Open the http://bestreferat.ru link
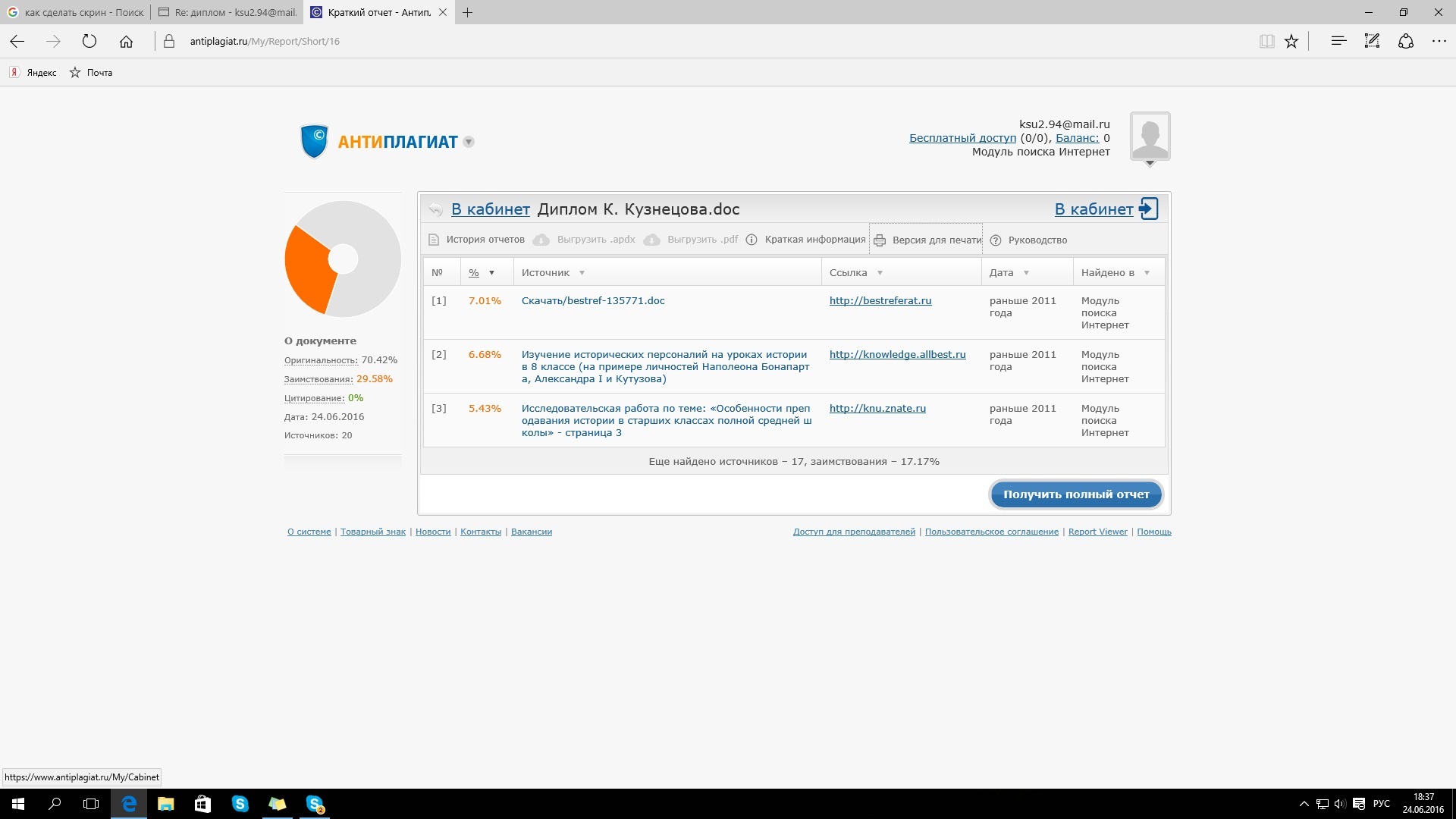The height and width of the screenshot is (819, 1456). pos(880,301)
